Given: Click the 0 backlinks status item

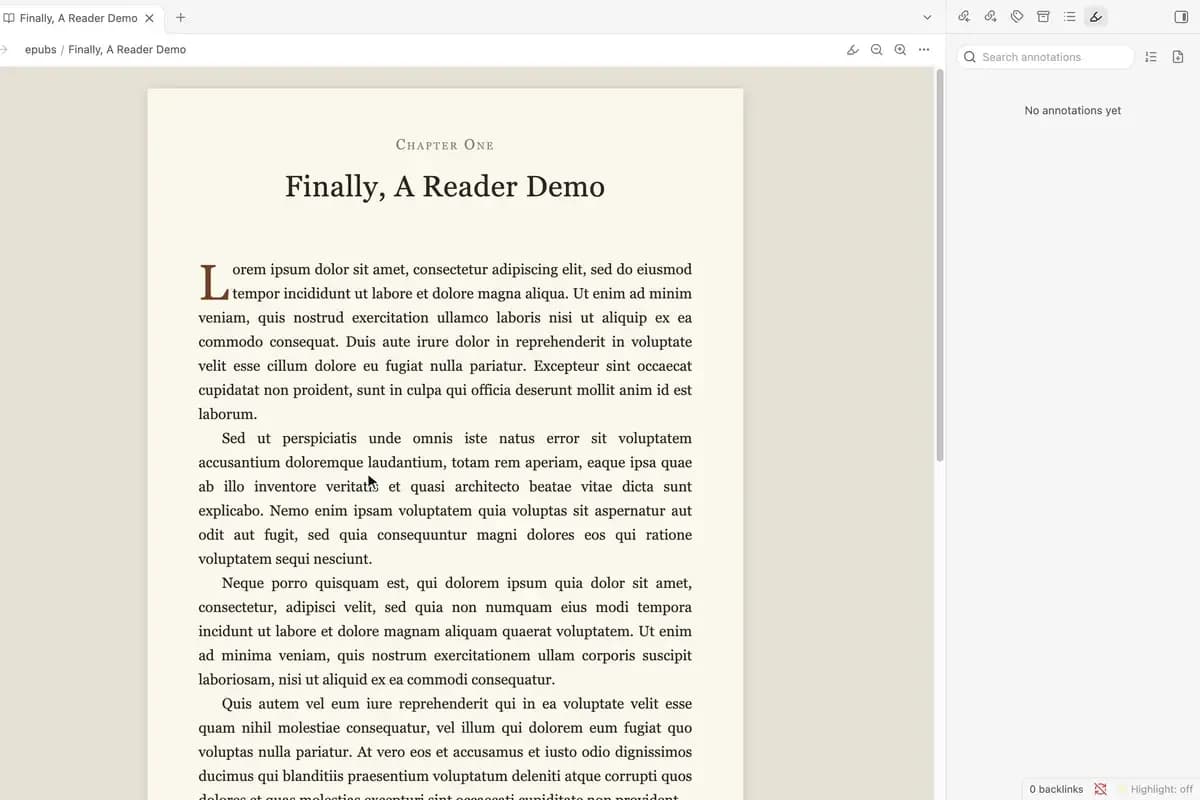Looking at the screenshot, I should [x=1056, y=789].
